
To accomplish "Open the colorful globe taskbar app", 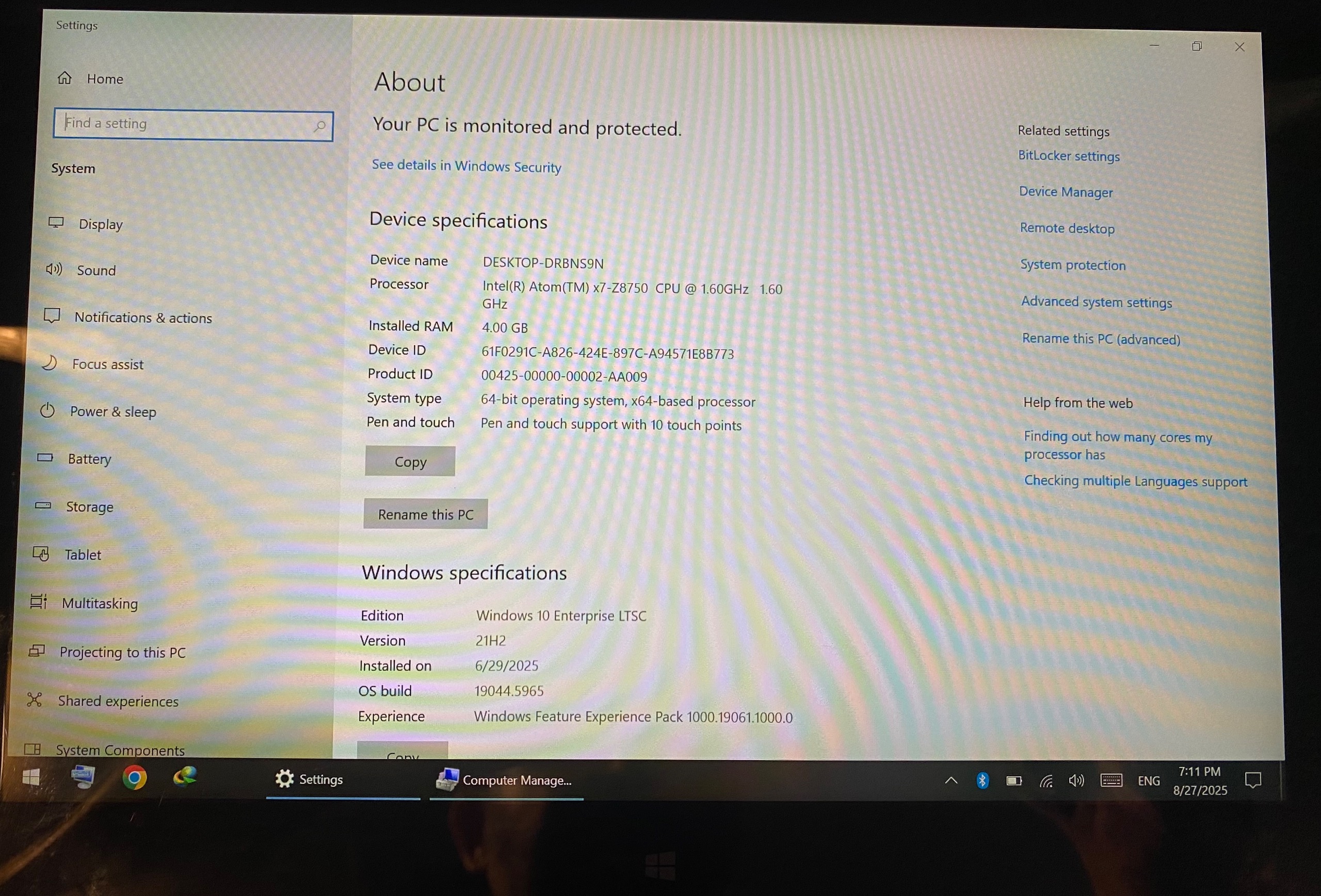I will [185, 776].
